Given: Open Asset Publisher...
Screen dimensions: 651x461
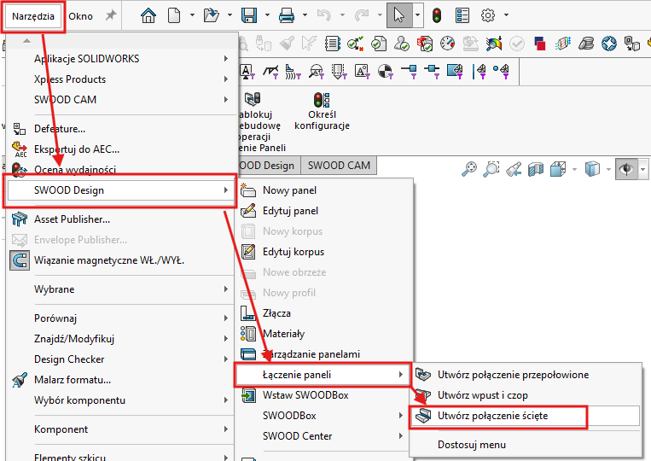Looking at the screenshot, I should point(72,219).
